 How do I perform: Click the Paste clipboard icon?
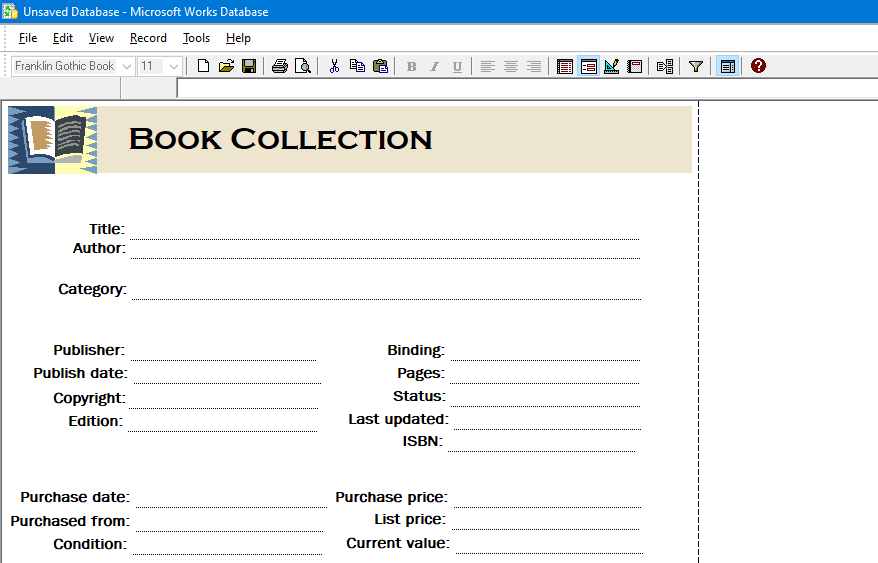pyautogui.click(x=380, y=66)
